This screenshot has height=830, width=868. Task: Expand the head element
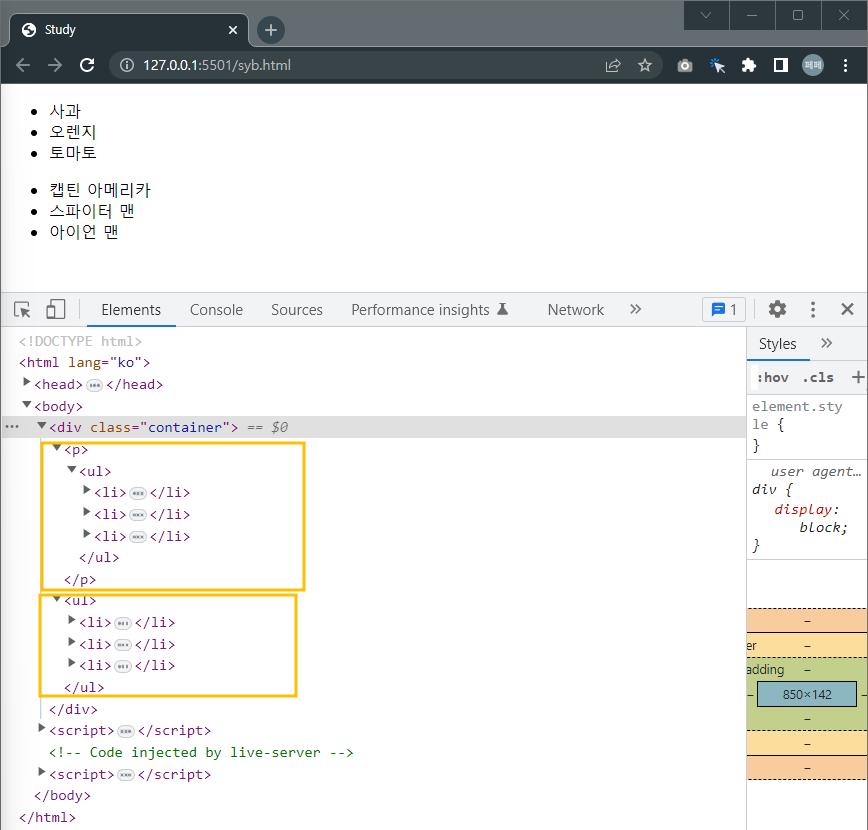click(26, 383)
